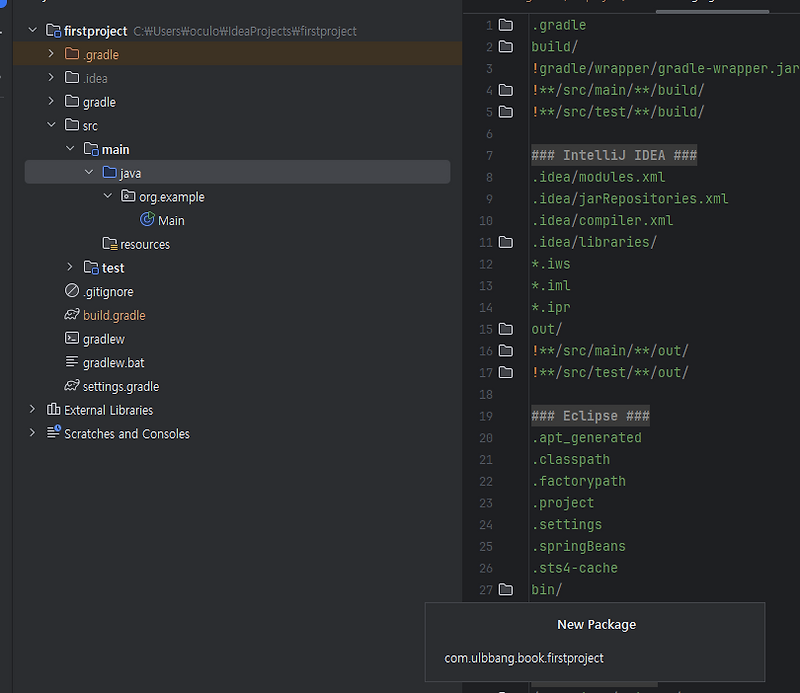800x693 pixels.
Task: Expand the test folder
Action: coord(70,268)
